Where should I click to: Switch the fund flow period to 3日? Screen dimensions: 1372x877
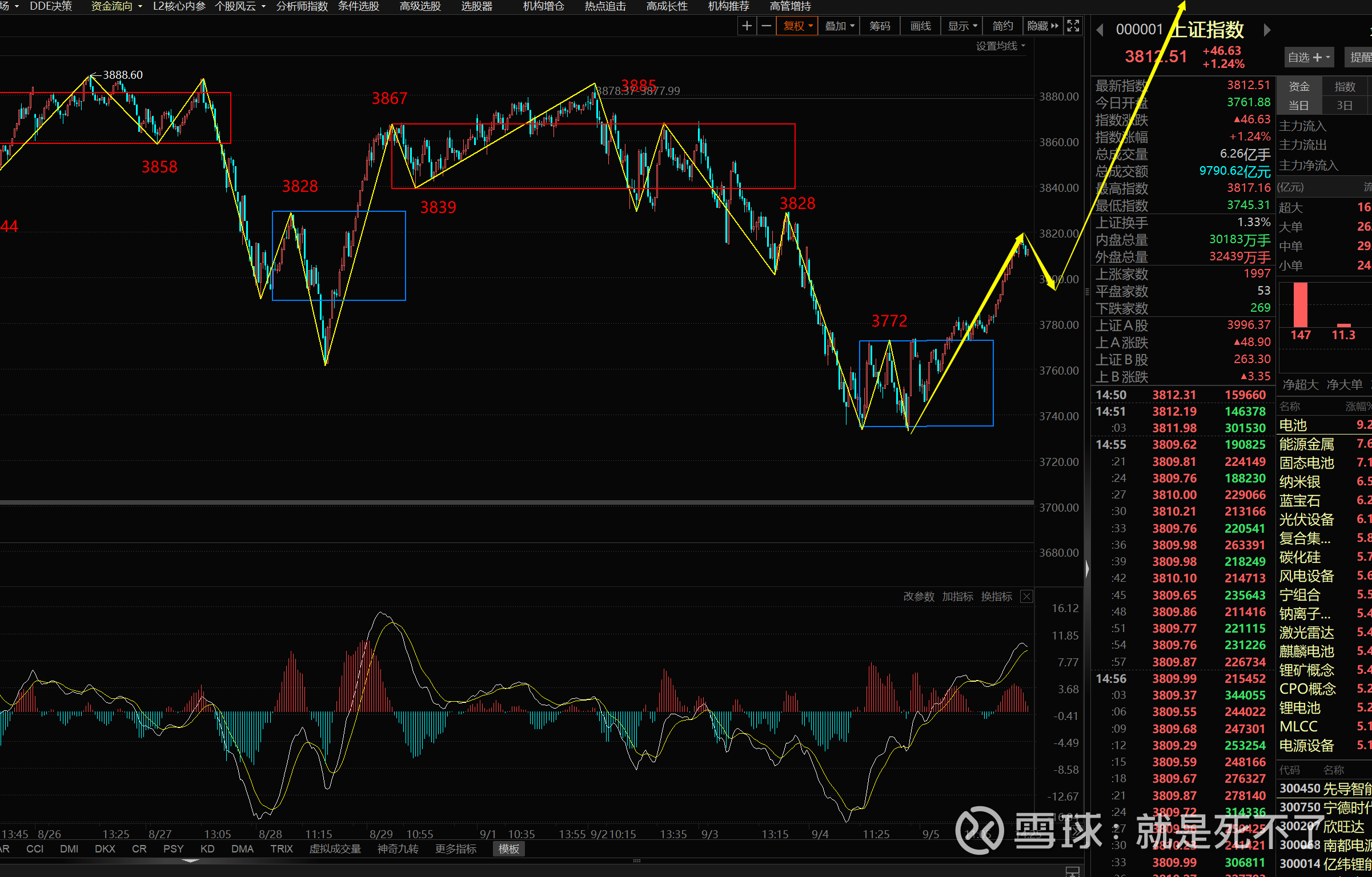click(1344, 105)
